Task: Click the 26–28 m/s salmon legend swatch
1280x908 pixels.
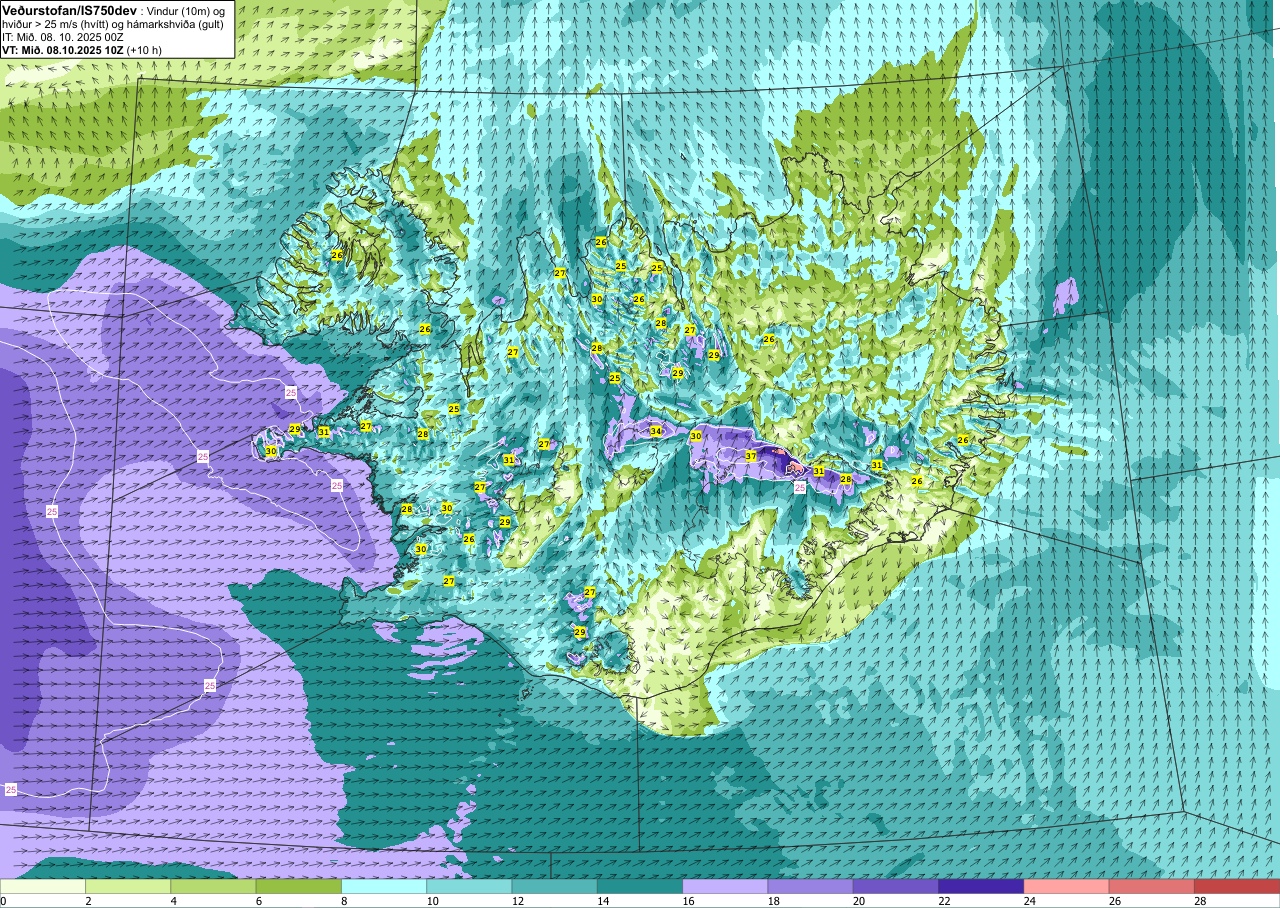Action: 1151,886
